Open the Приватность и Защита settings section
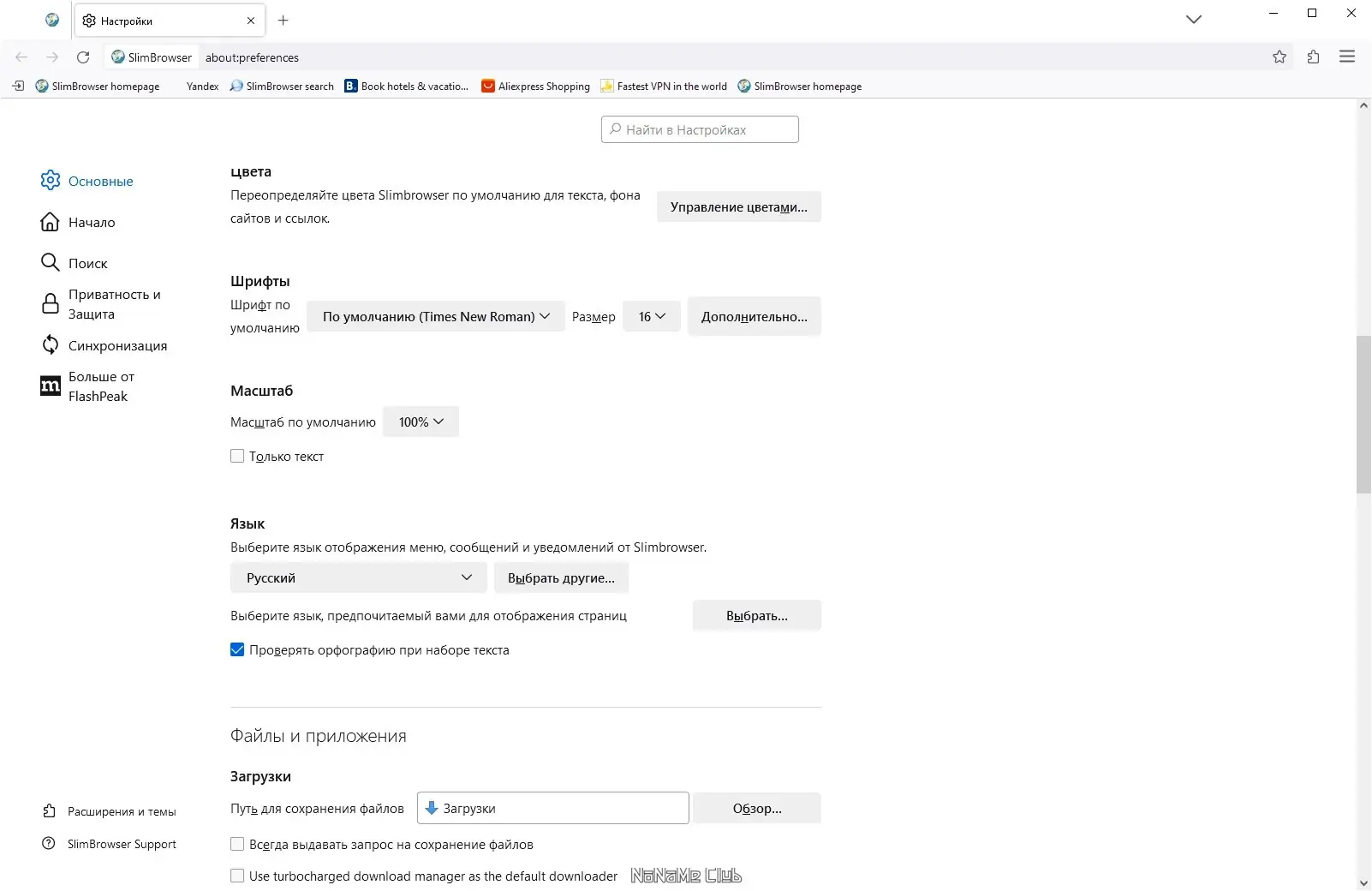Screen dimensions: 1372x891 (112, 303)
